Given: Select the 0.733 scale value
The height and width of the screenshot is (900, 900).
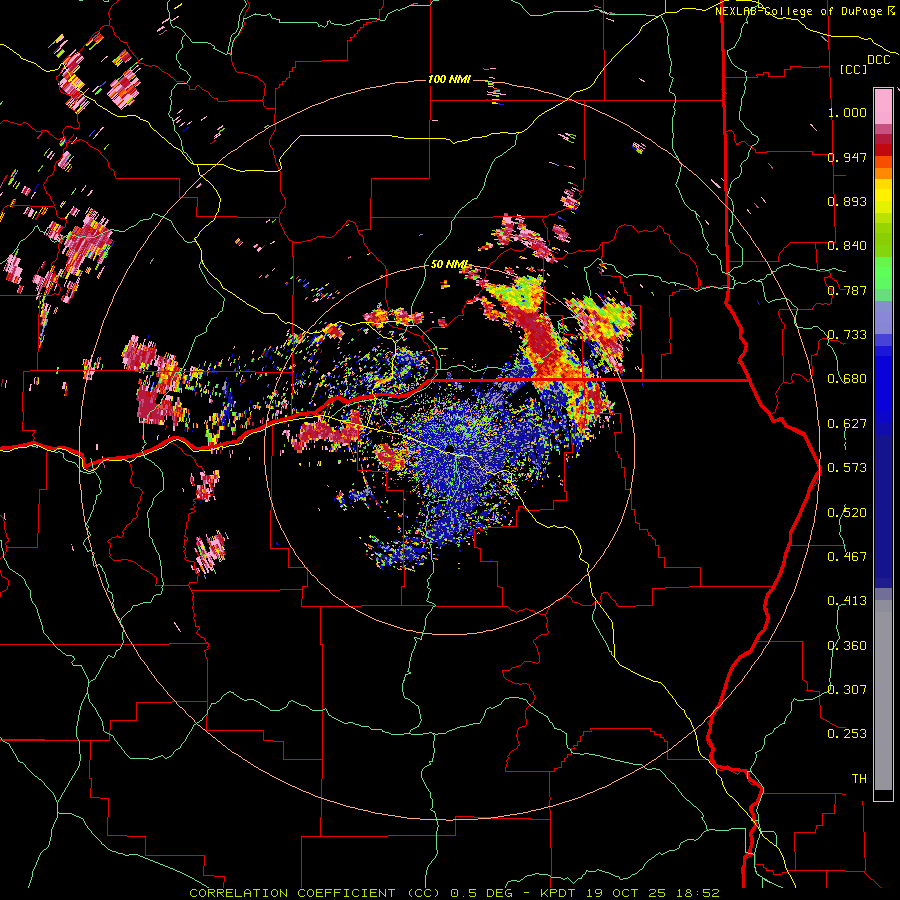Looking at the screenshot, I should pos(847,335).
